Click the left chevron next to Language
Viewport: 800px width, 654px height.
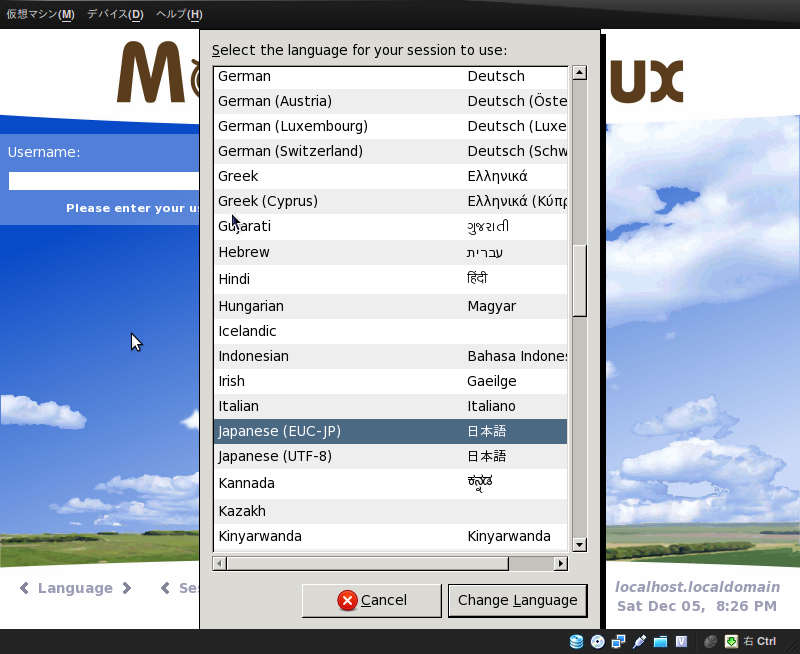tap(24, 588)
